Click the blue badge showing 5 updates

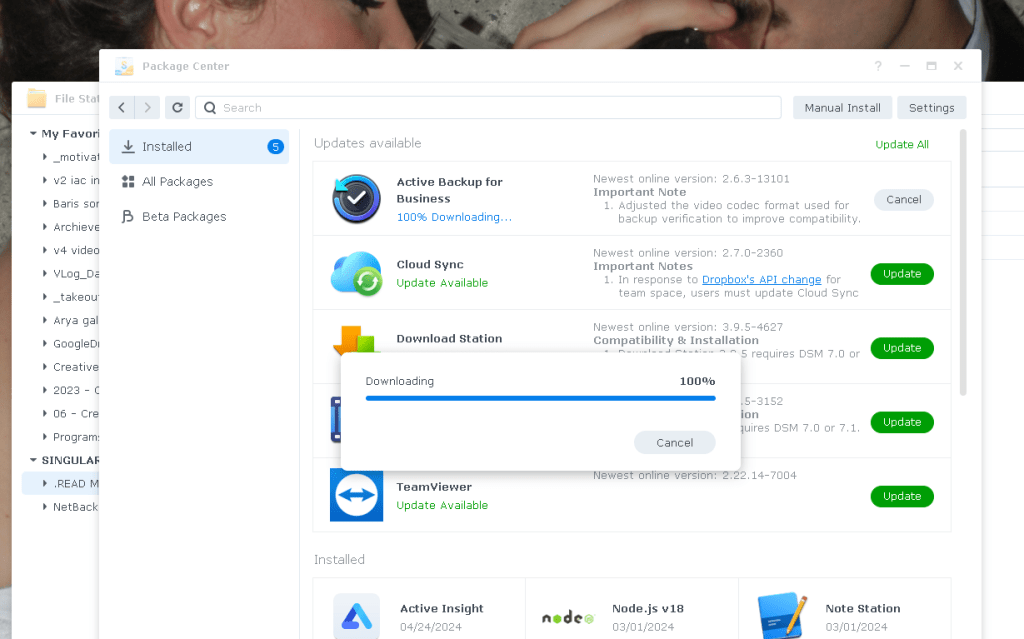276,146
